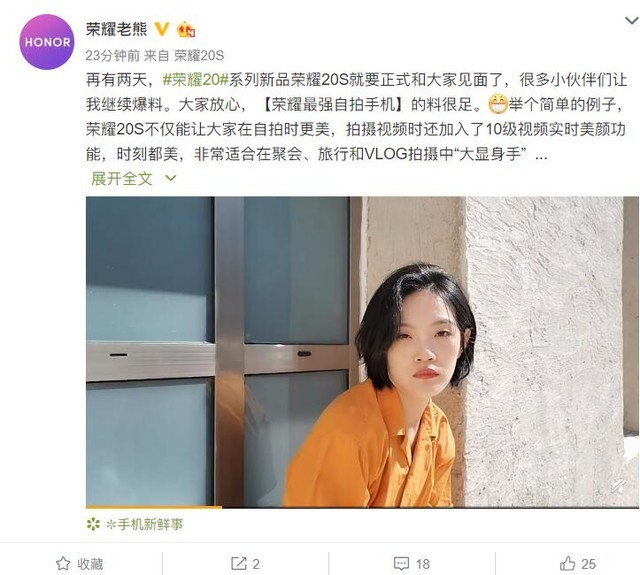
Task: Click green flower icon before 手机新鲜事
Action: pos(93,524)
